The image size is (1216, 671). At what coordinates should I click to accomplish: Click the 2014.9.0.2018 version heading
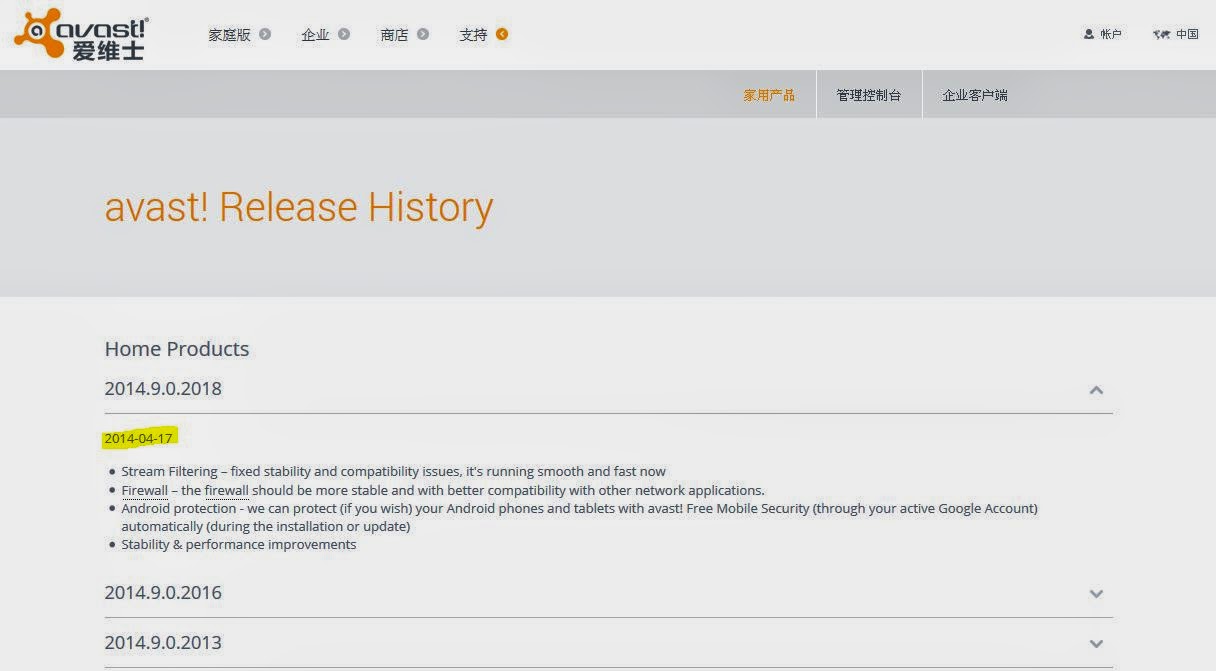(163, 389)
